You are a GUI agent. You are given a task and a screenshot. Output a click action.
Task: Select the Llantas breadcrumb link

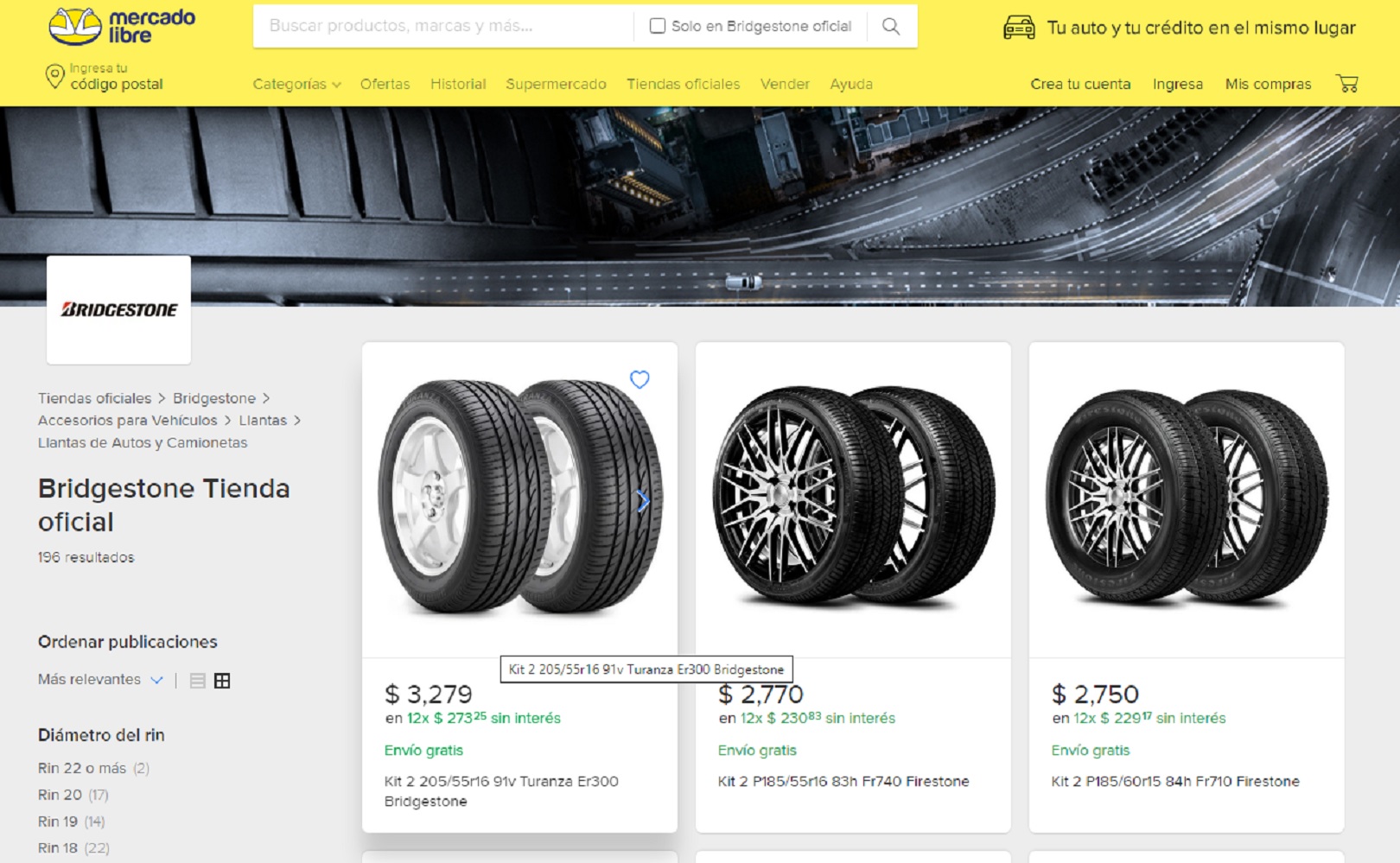[x=263, y=421]
